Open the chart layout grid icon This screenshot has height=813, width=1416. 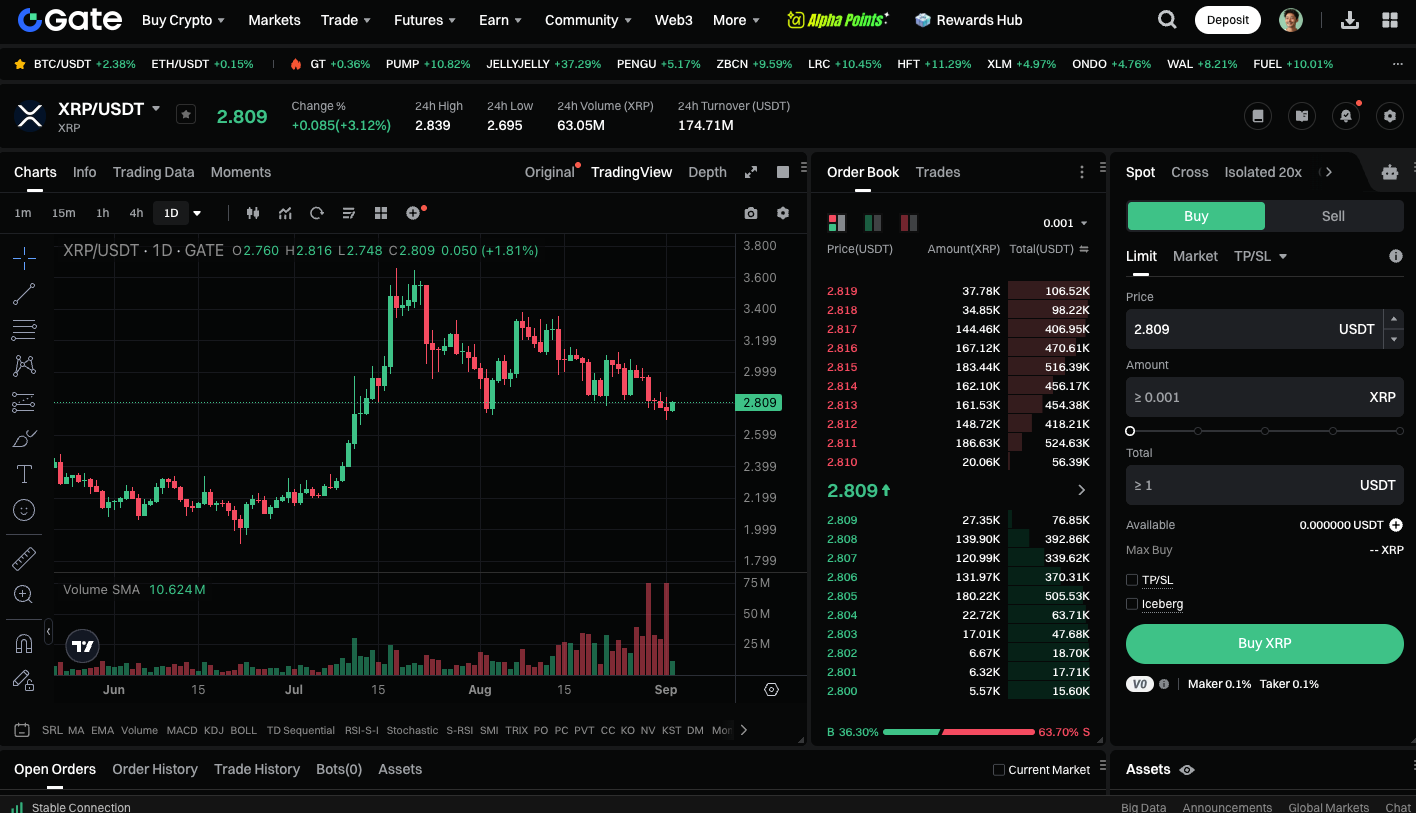point(381,213)
